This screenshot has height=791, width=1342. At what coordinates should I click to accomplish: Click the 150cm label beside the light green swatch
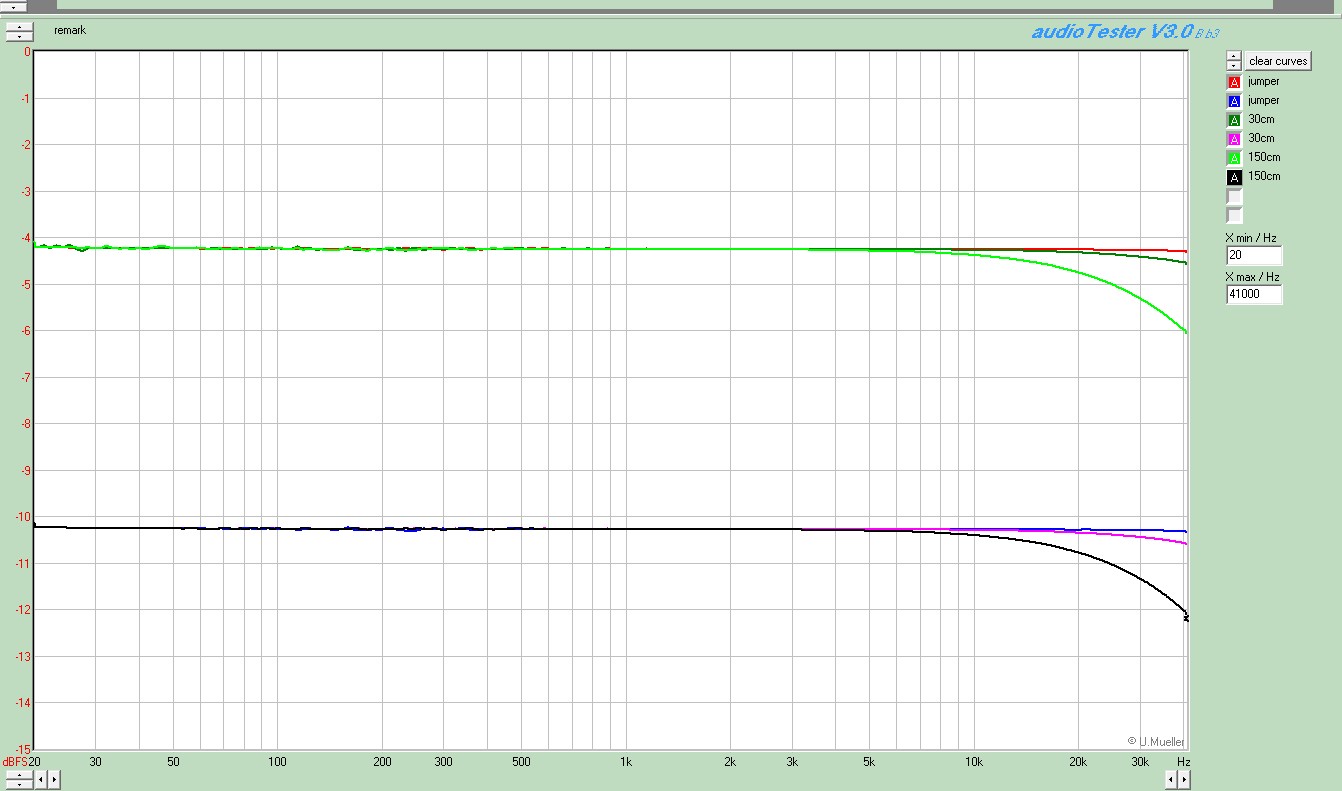(x=1264, y=158)
